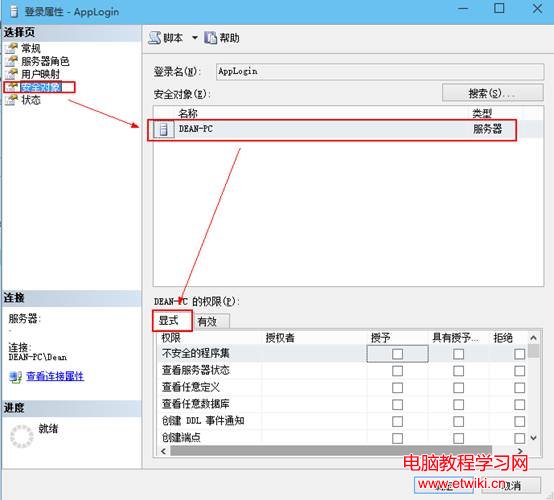Maximize the login properties window

click(x=499, y=8)
